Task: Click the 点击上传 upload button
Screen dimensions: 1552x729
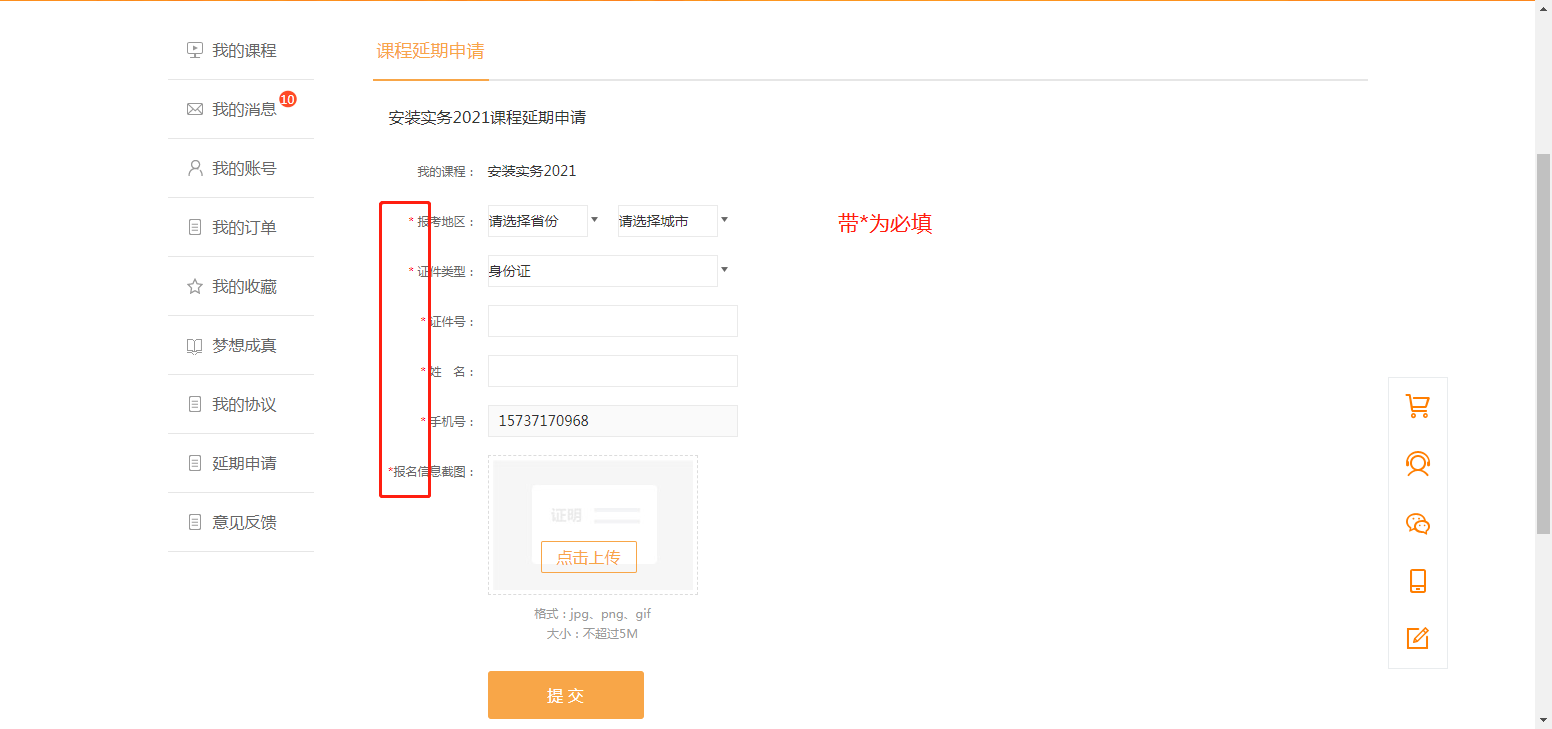Action: pyautogui.click(x=588, y=557)
